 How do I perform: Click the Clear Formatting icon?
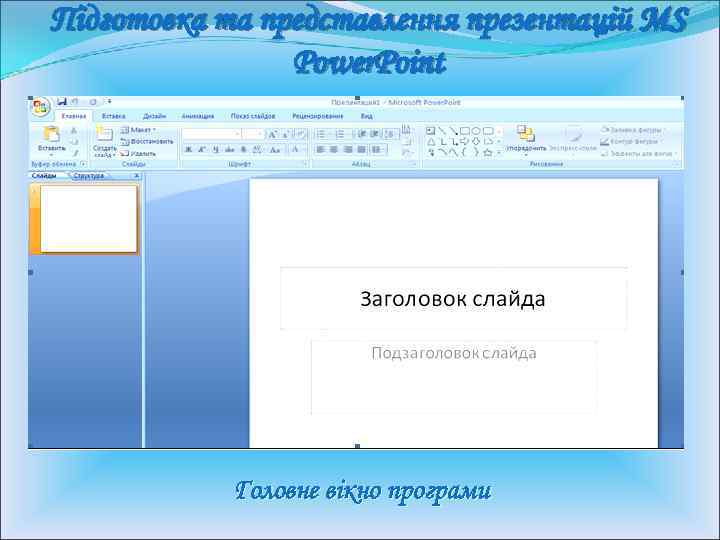(x=300, y=134)
